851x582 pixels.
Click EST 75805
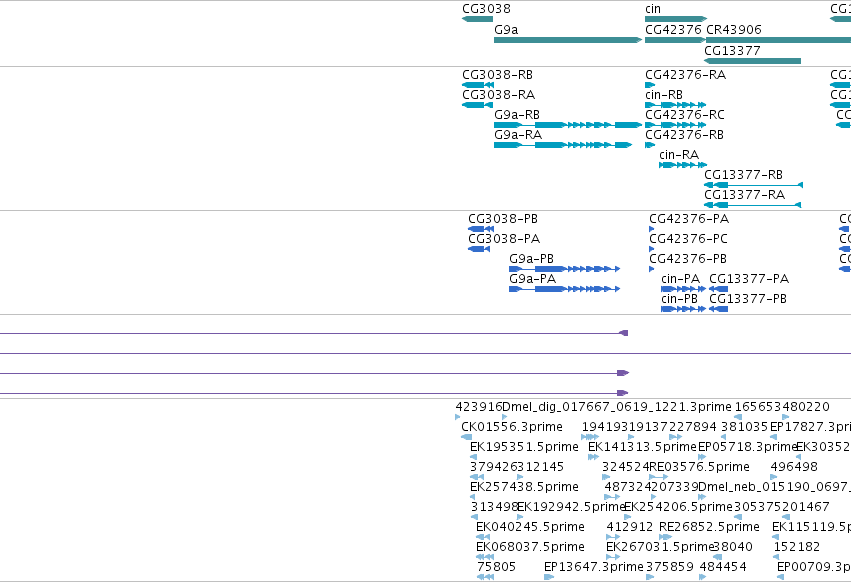(485, 577)
